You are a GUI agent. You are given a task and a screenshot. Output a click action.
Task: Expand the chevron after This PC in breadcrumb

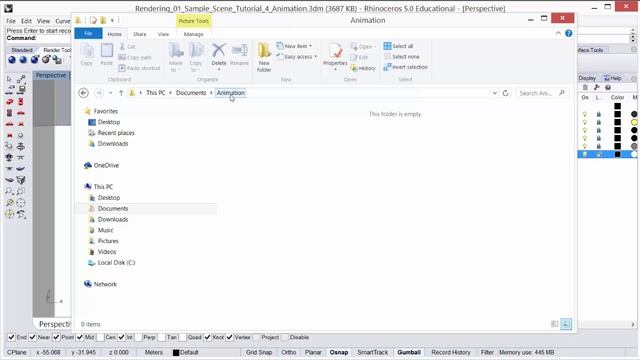[x=170, y=93]
